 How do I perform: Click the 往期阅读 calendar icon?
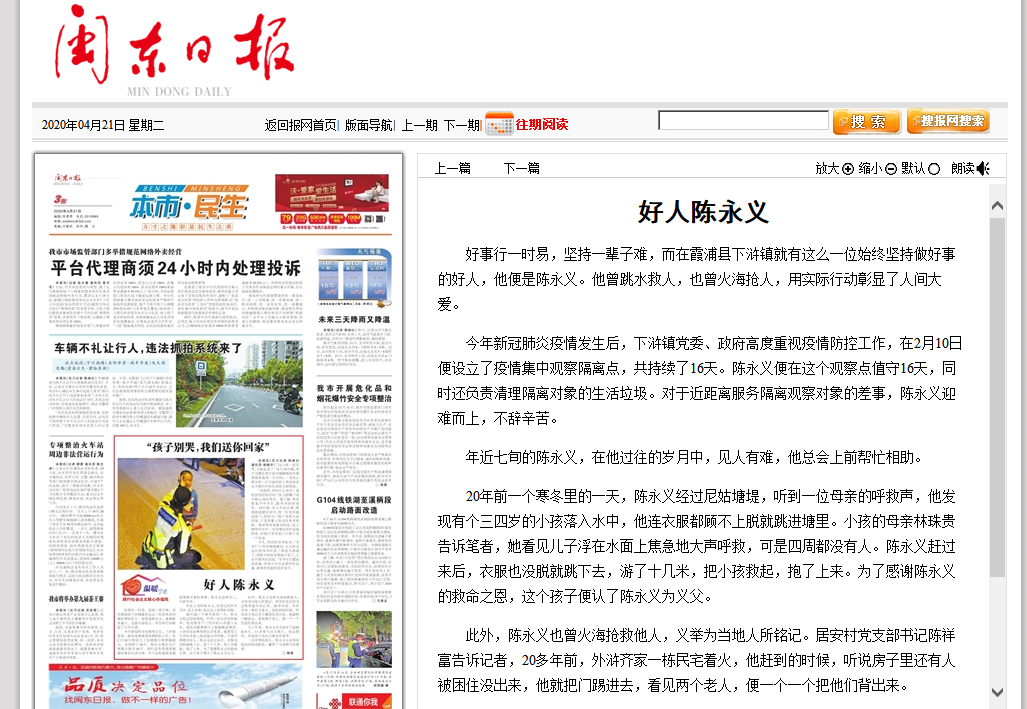tap(498, 124)
